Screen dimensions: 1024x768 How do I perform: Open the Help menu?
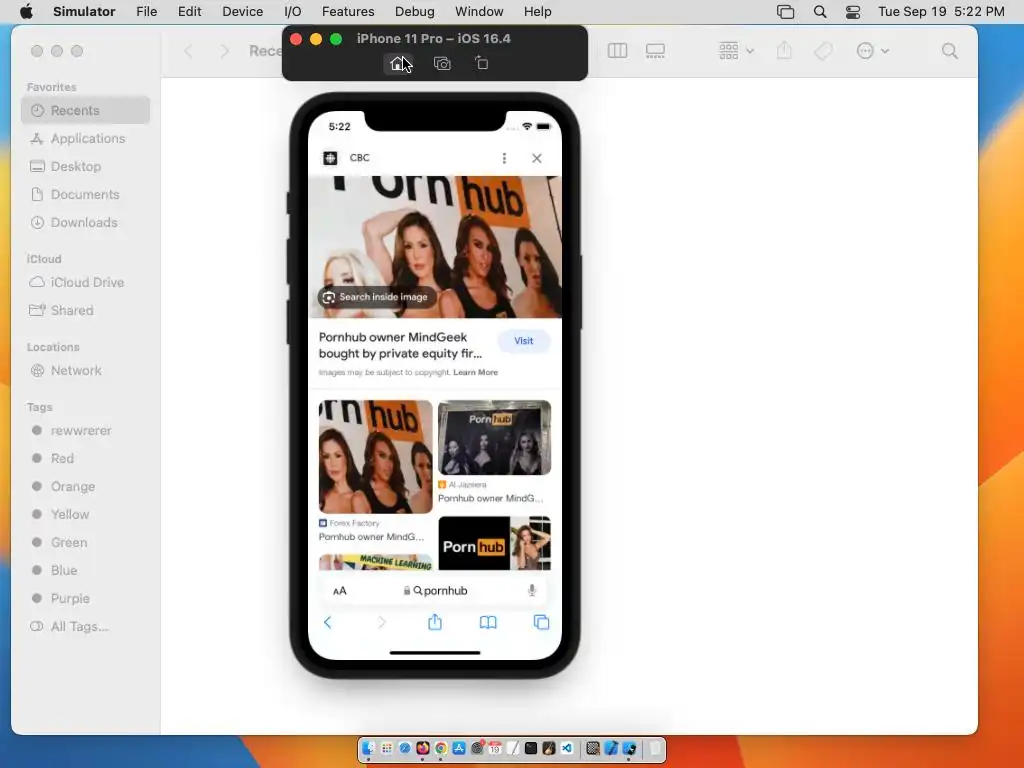(537, 12)
